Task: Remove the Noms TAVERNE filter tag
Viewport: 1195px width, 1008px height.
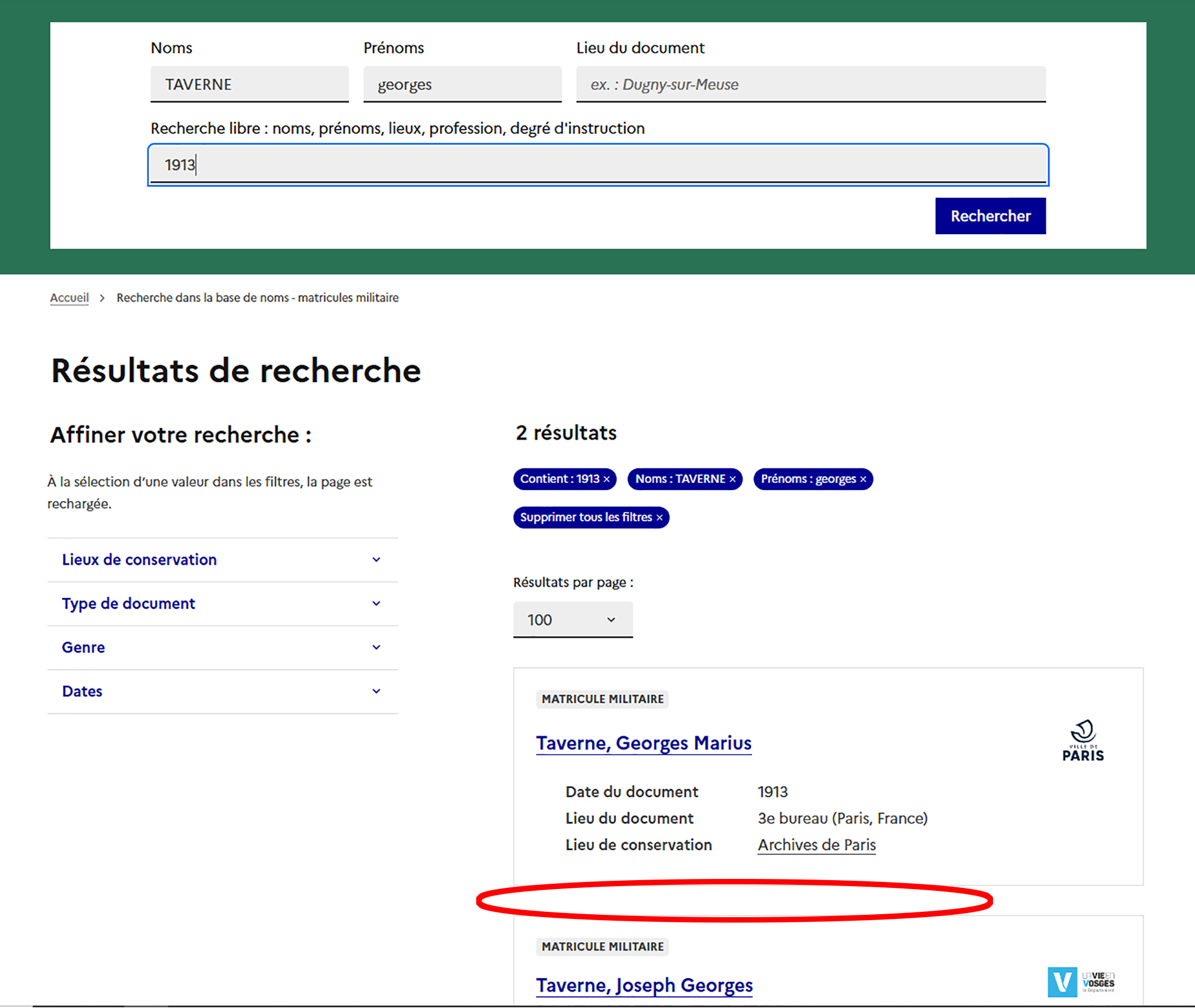Action: pyautogui.click(x=733, y=479)
